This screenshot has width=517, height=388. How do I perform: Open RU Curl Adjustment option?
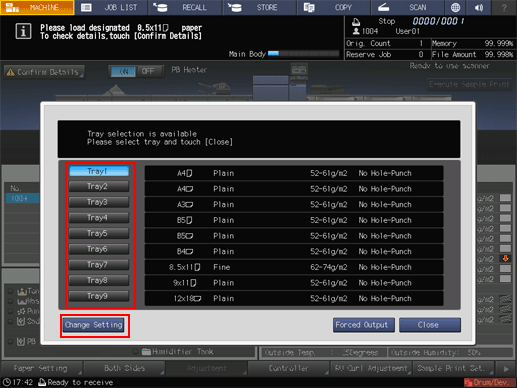pyautogui.click(x=371, y=368)
